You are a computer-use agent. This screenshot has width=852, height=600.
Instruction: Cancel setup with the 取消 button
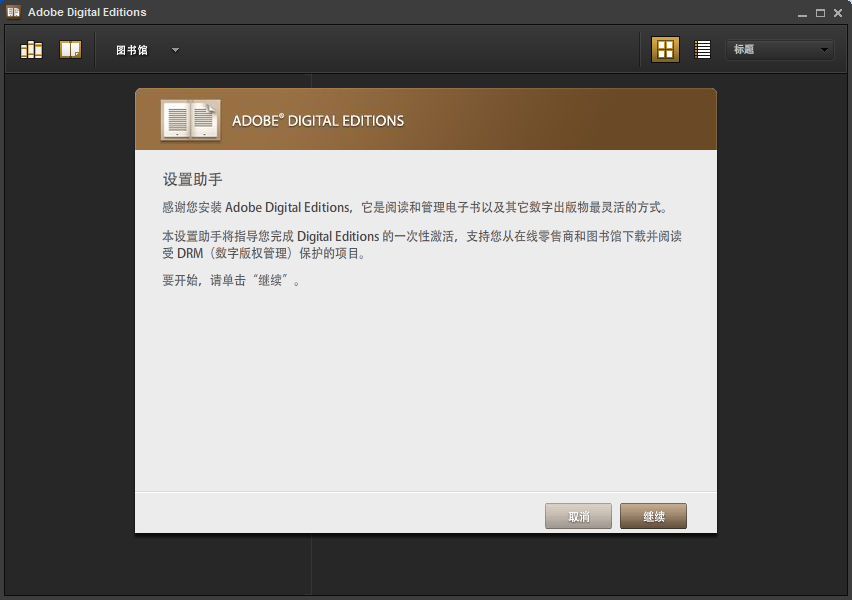[578, 516]
